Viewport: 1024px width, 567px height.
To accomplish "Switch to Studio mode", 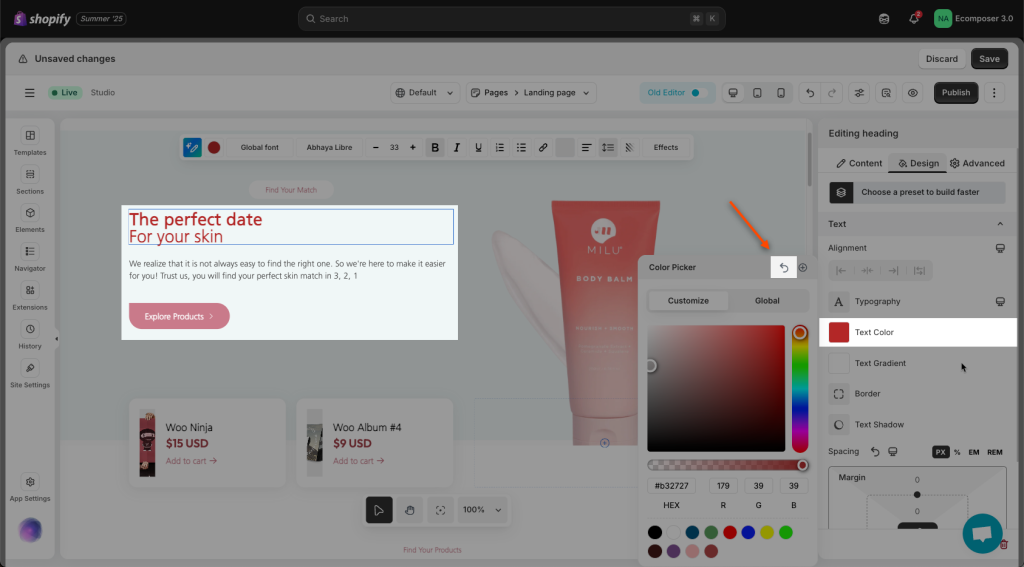I will point(103,93).
